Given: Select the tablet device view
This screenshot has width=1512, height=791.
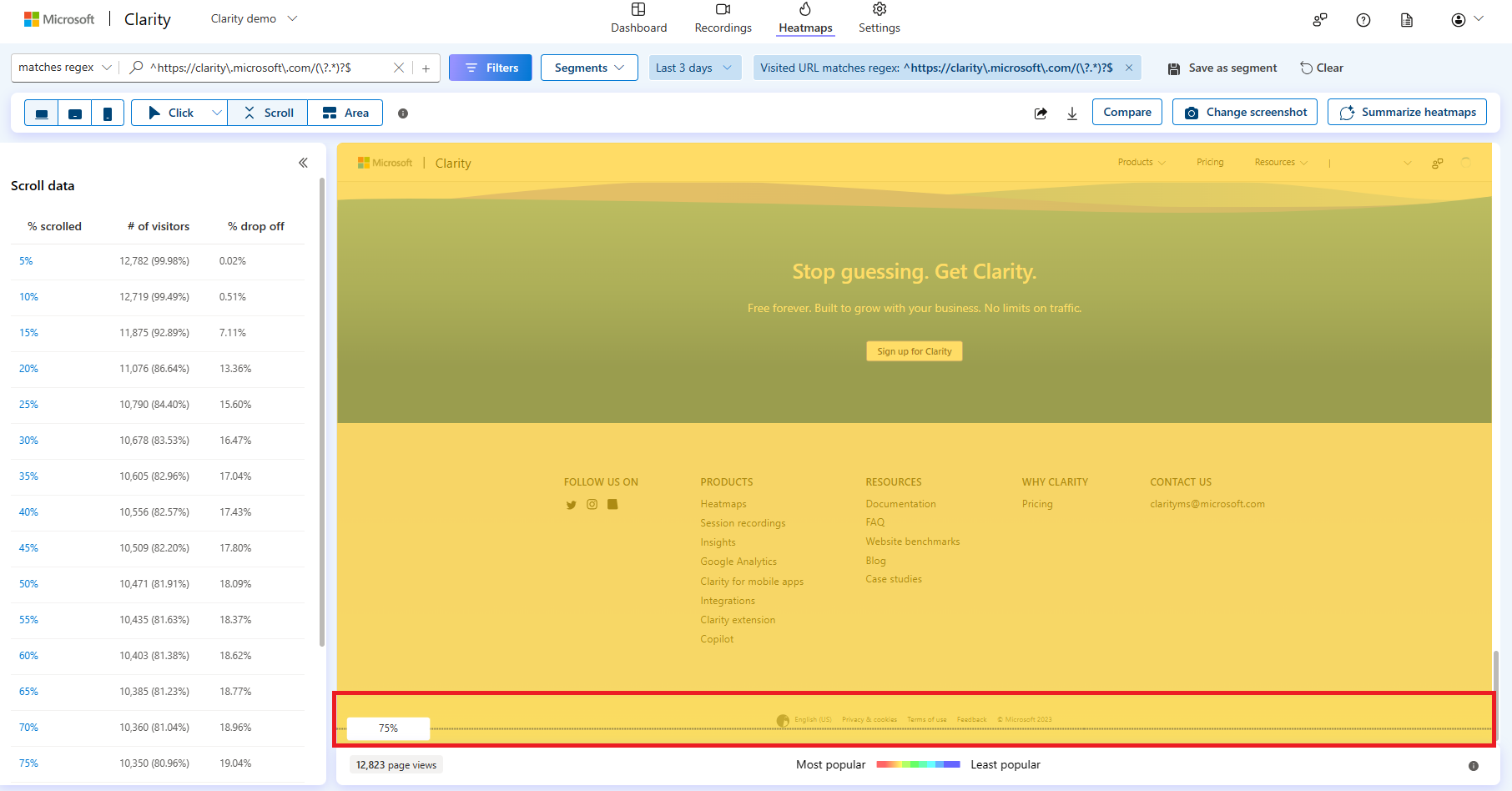Looking at the screenshot, I should tap(75, 113).
